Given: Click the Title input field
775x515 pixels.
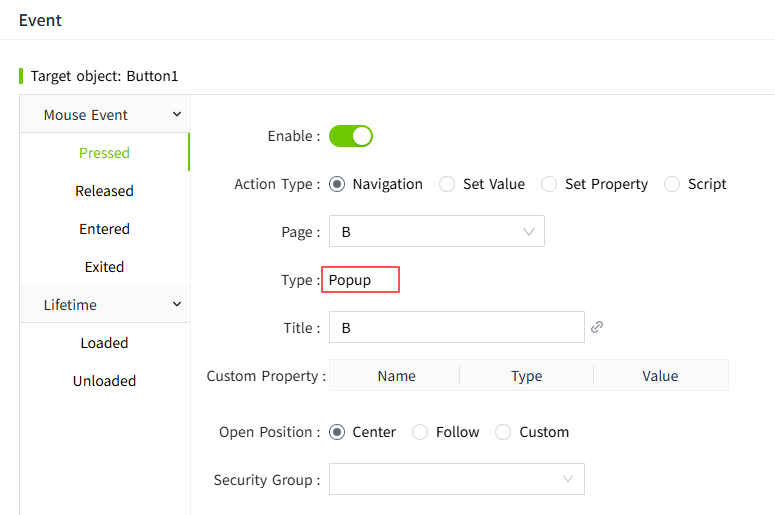Looking at the screenshot, I should coord(457,328).
